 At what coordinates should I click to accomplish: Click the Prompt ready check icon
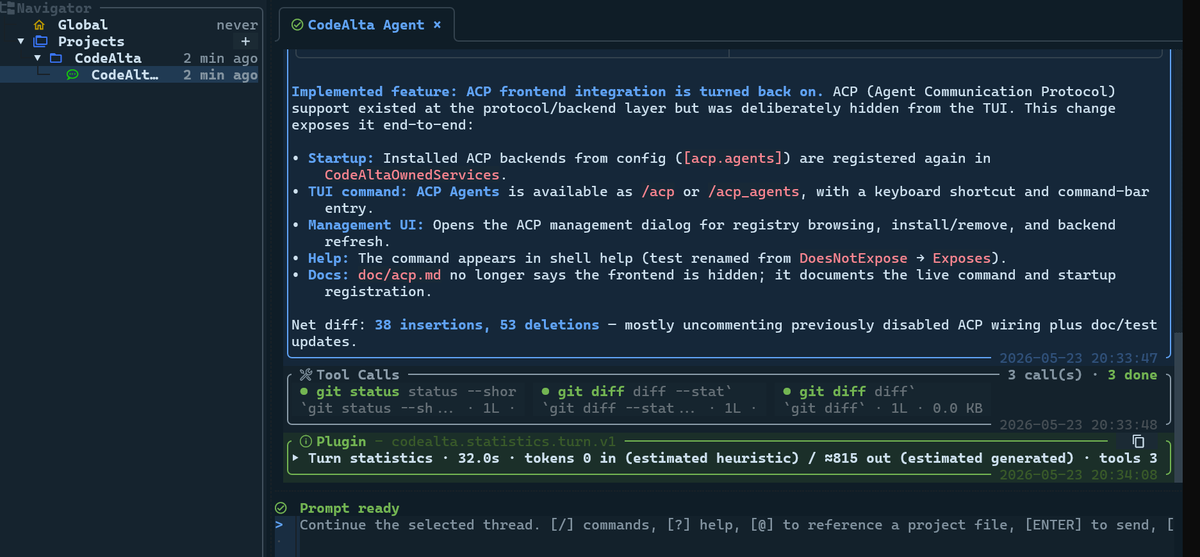click(281, 508)
